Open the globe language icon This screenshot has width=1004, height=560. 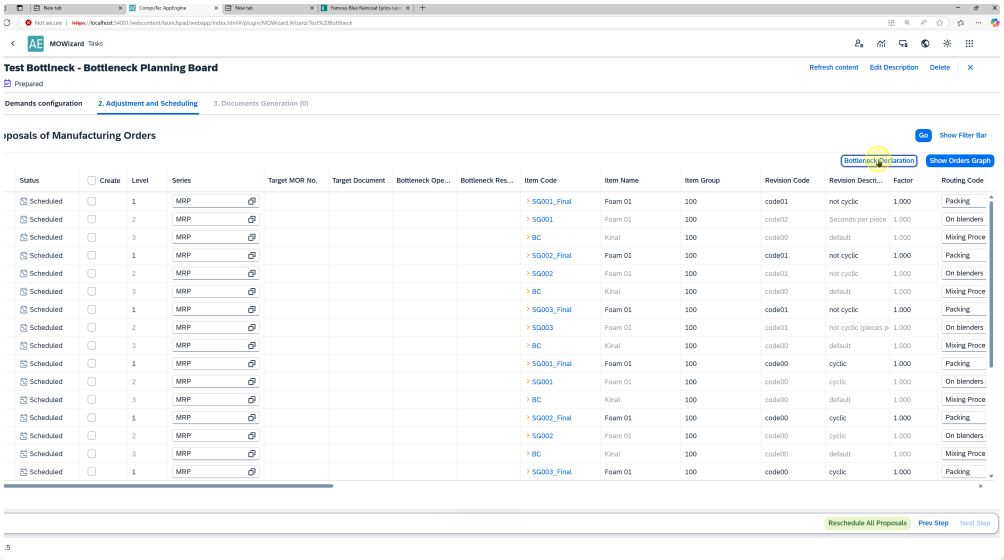click(925, 43)
